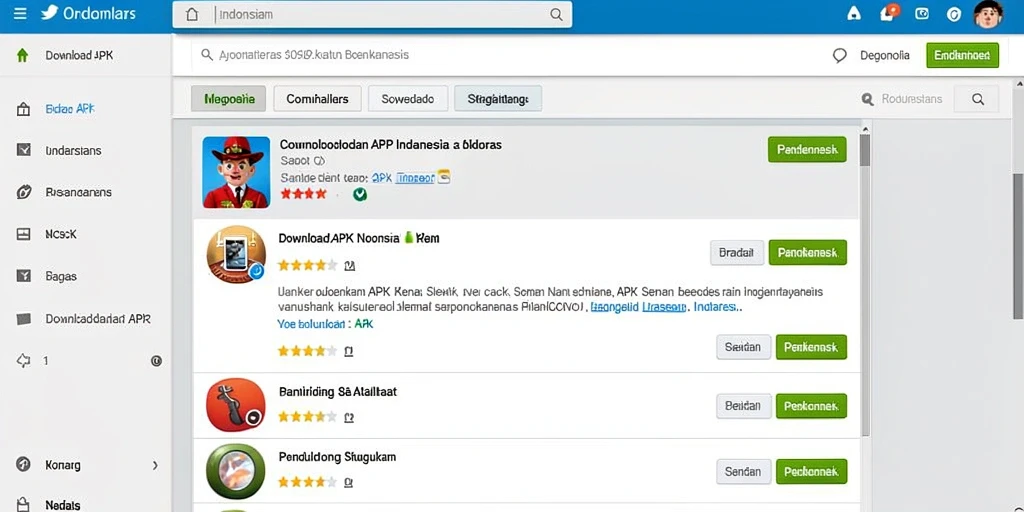Open the hamburger menu in the header

point(20,14)
